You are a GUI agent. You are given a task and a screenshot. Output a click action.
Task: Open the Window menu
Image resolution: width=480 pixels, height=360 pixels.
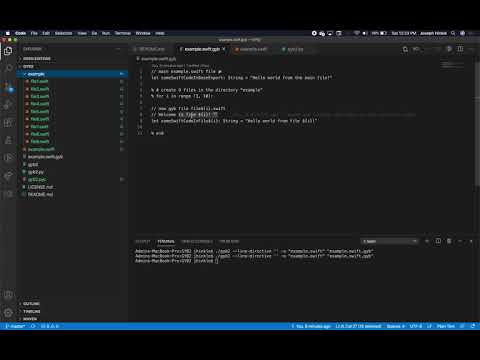coord(143,33)
